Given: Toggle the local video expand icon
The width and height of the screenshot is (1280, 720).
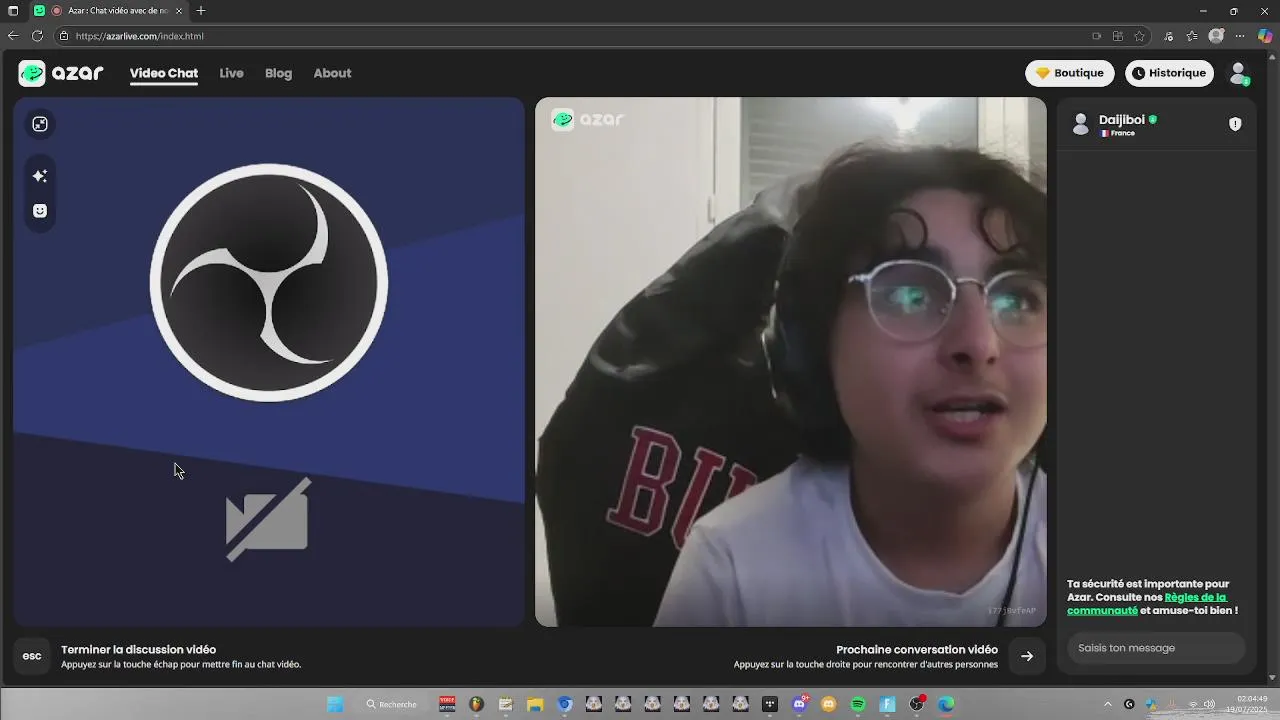Looking at the screenshot, I should pos(40,124).
